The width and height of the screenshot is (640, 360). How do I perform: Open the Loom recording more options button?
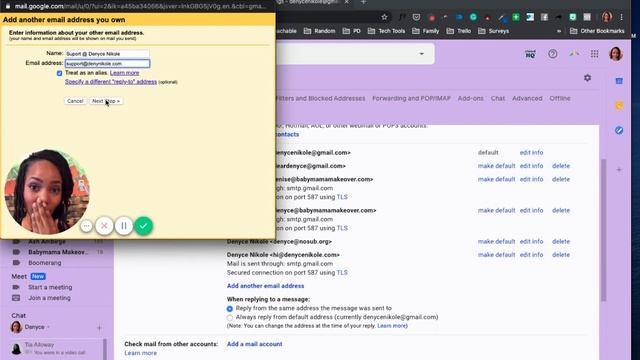[x=87, y=226]
